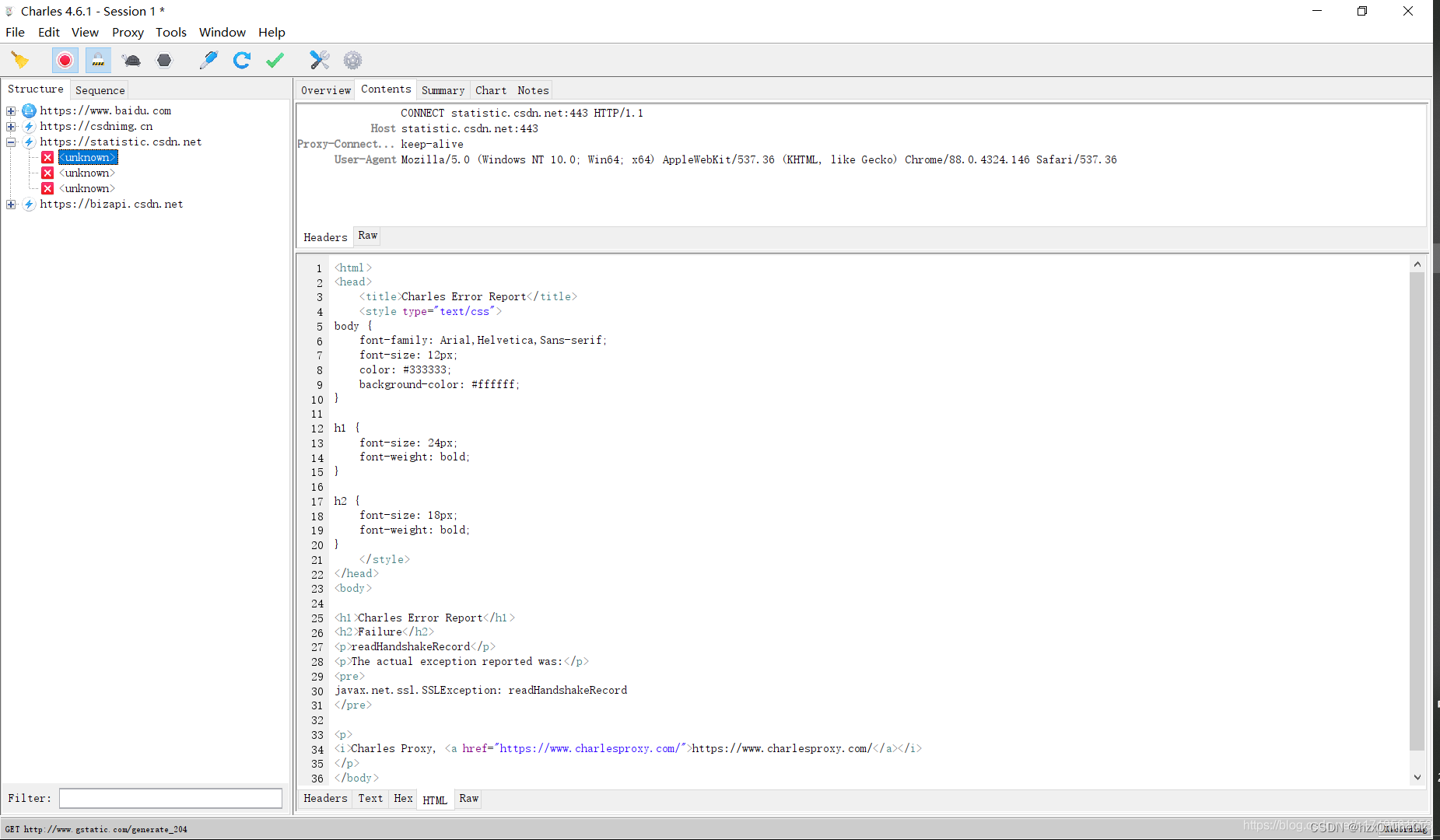
Task: Expand the csdnimg.cn tree node
Action: tap(11, 126)
